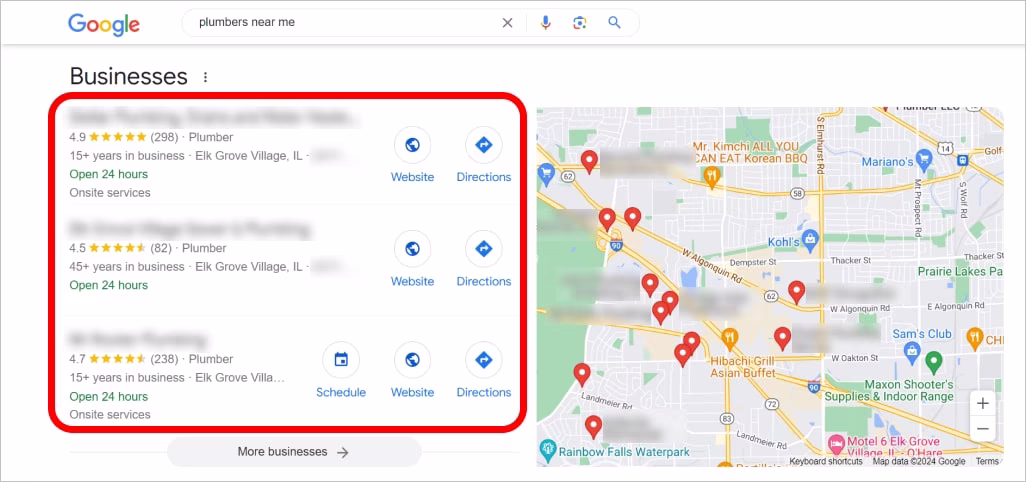Clear the search query with the X
The image size is (1026, 482).
tap(507, 23)
